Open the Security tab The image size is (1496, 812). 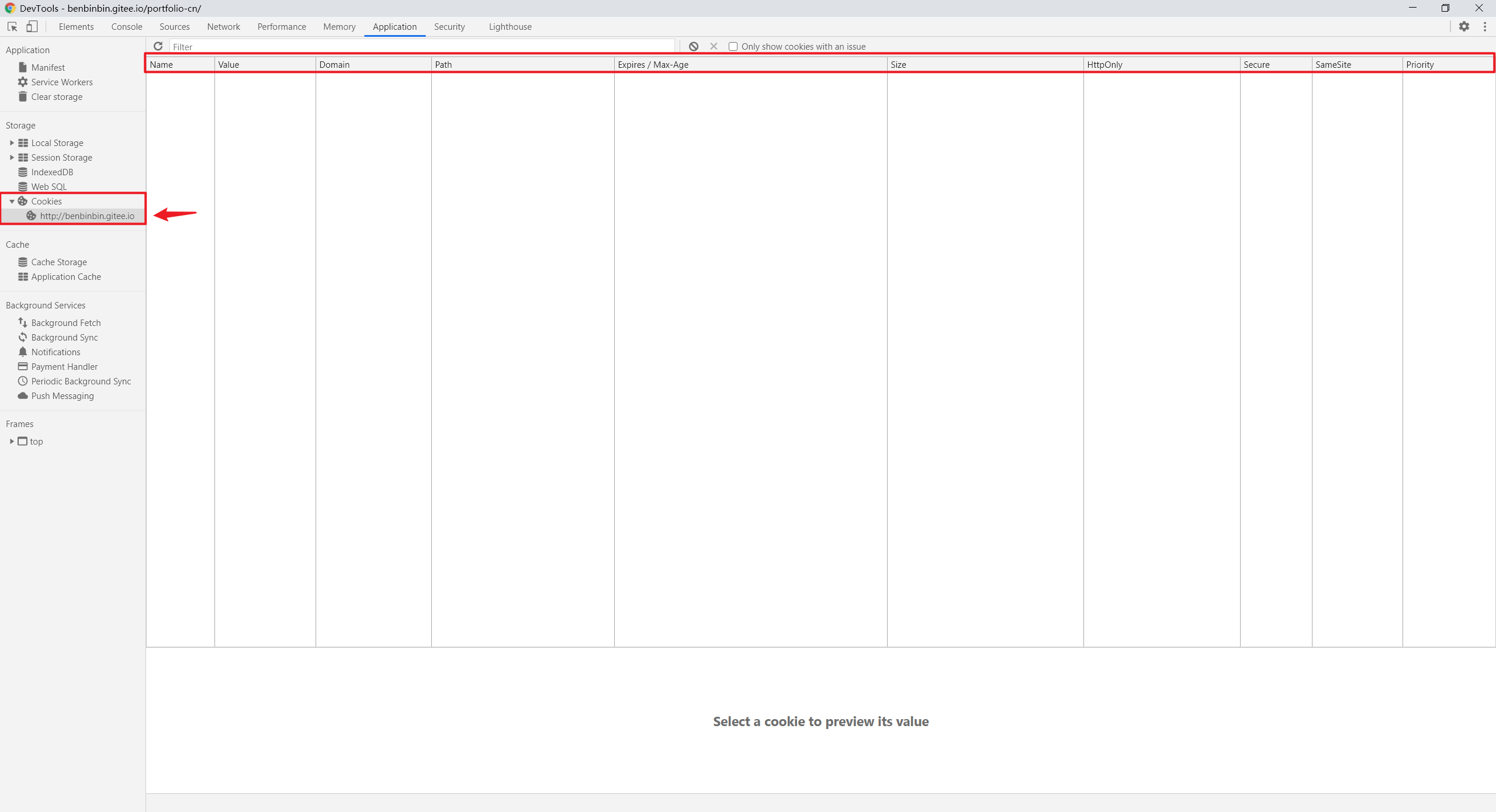pyautogui.click(x=449, y=27)
